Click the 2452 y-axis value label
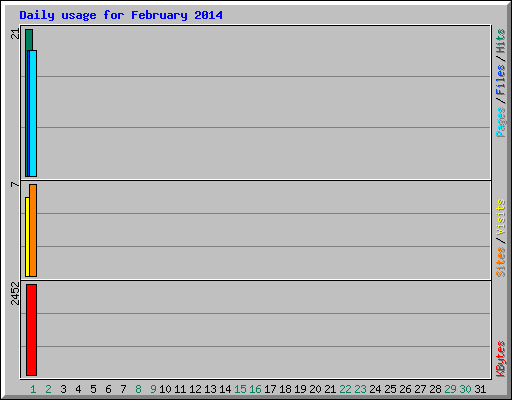Screen dimensions: 512x400 tap(15, 293)
